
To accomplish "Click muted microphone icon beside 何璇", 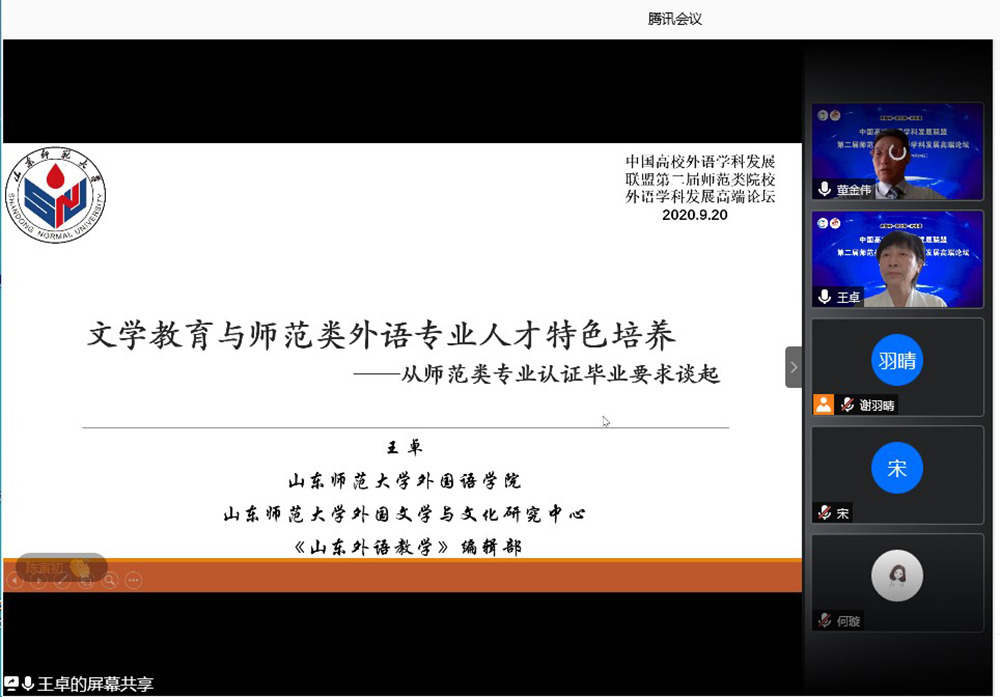I will [824, 620].
